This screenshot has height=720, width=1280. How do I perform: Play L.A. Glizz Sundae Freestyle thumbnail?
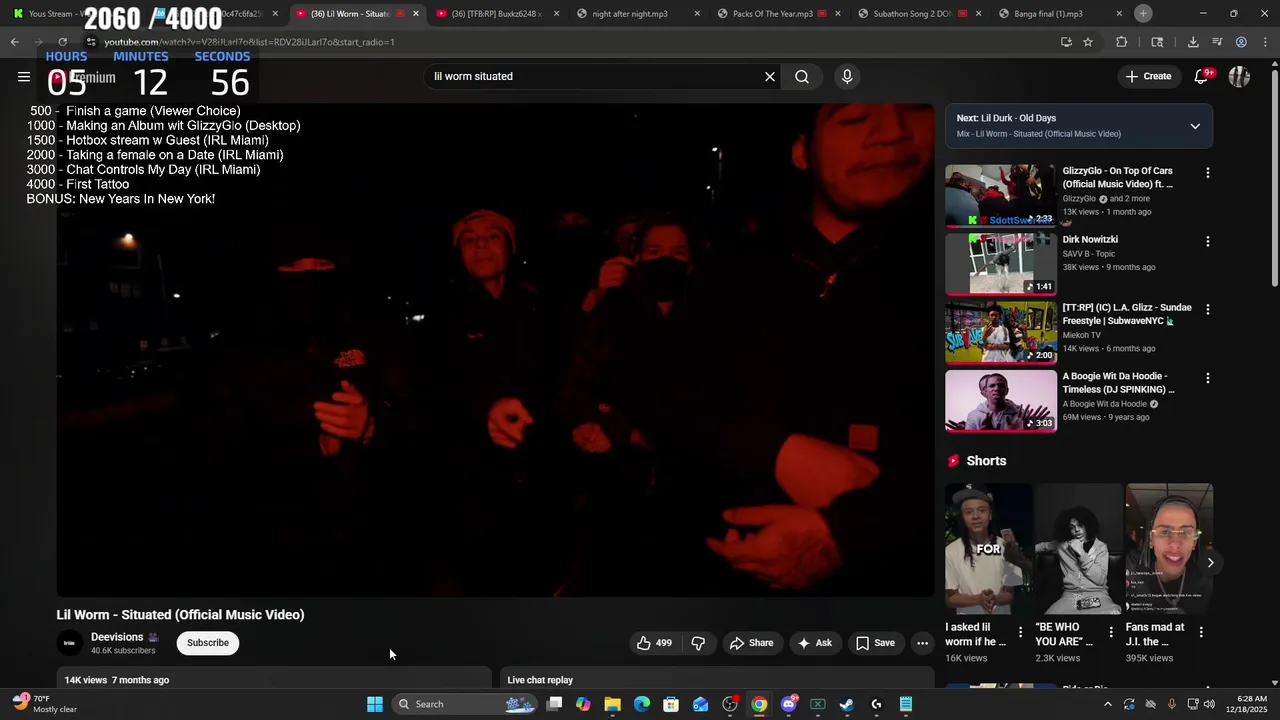[x=1000, y=333]
